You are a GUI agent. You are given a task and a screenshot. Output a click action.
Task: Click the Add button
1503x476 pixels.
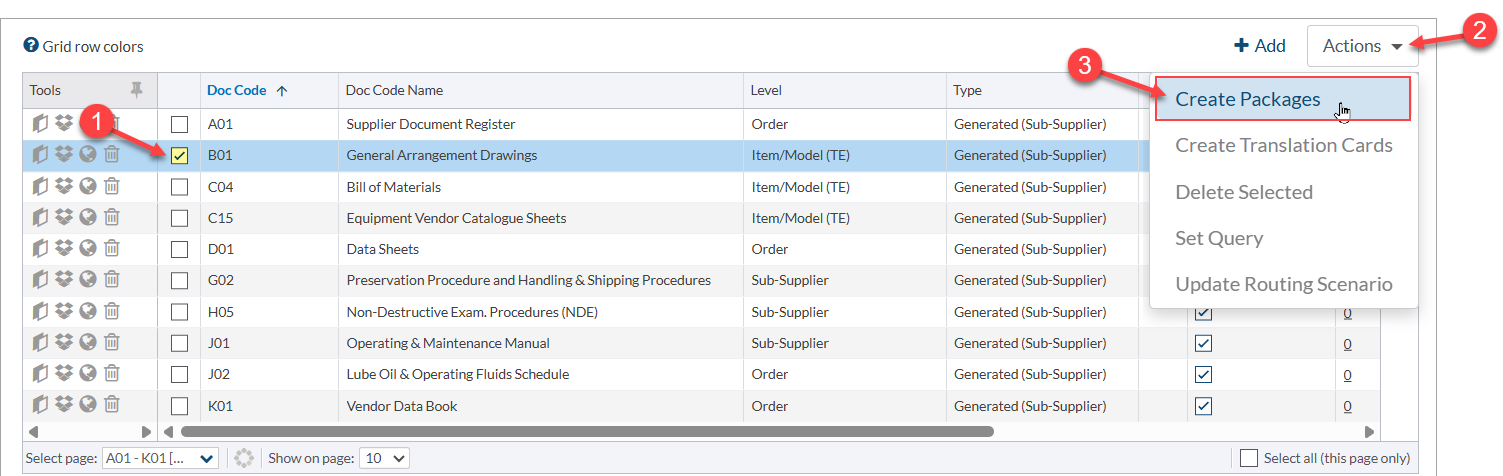click(x=1260, y=46)
